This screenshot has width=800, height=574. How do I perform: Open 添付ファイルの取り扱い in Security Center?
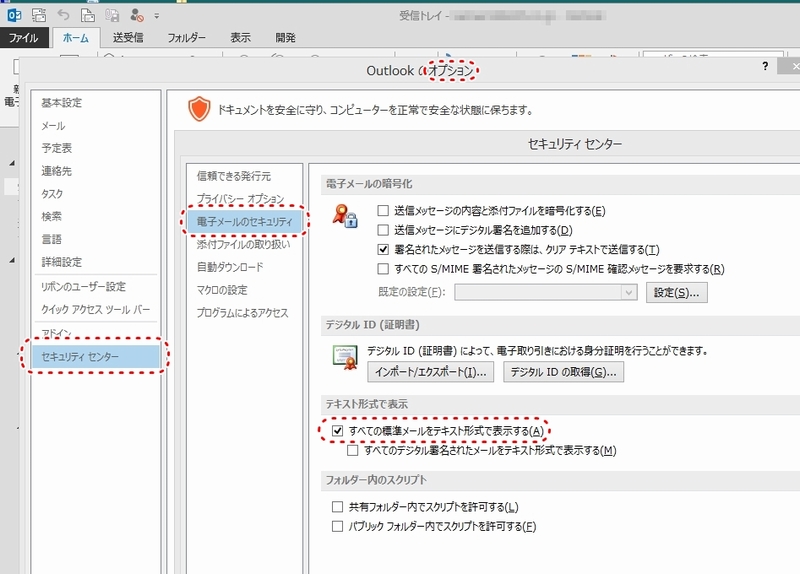[244, 244]
